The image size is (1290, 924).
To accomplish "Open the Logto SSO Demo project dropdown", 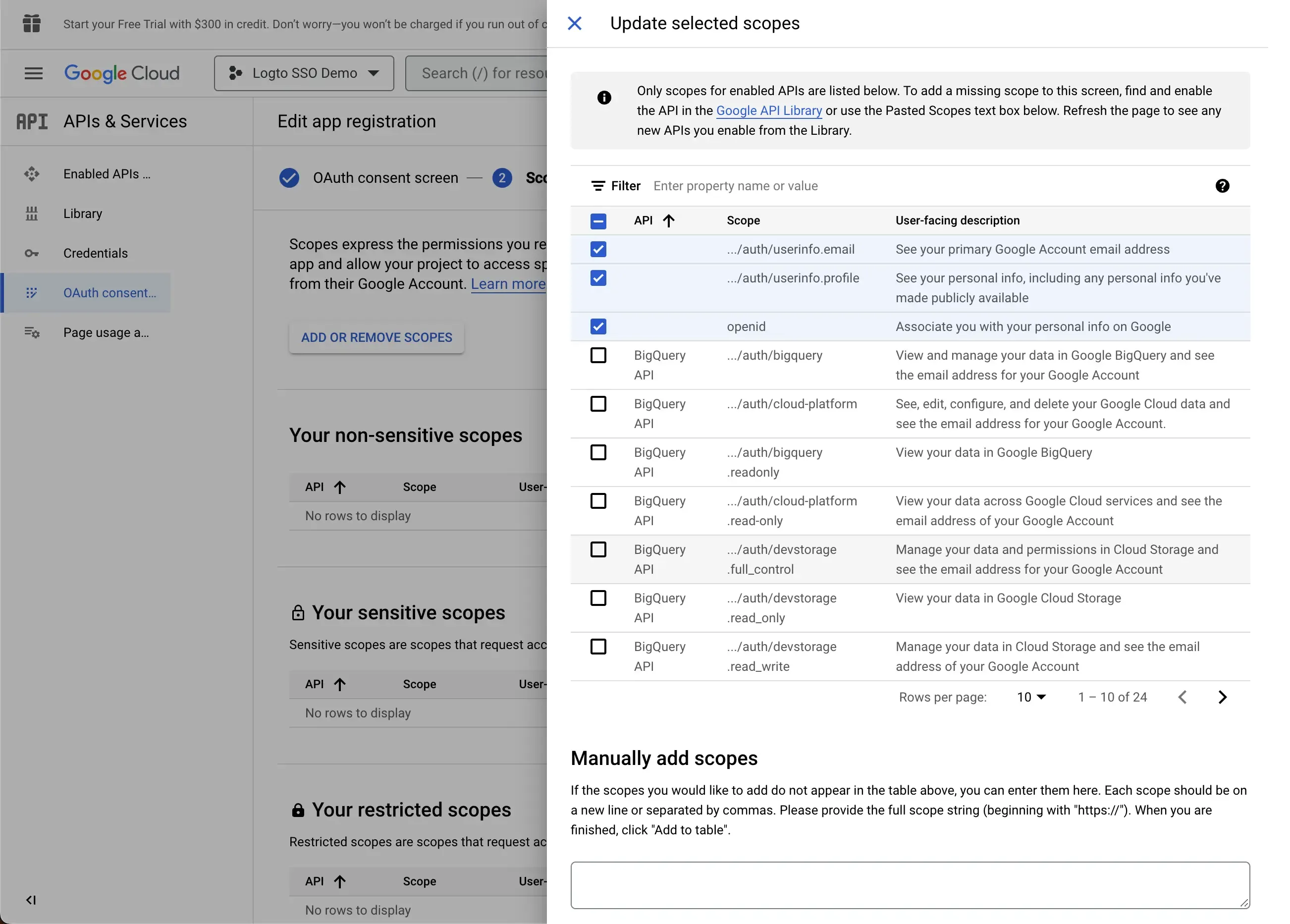I will click(x=302, y=72).
